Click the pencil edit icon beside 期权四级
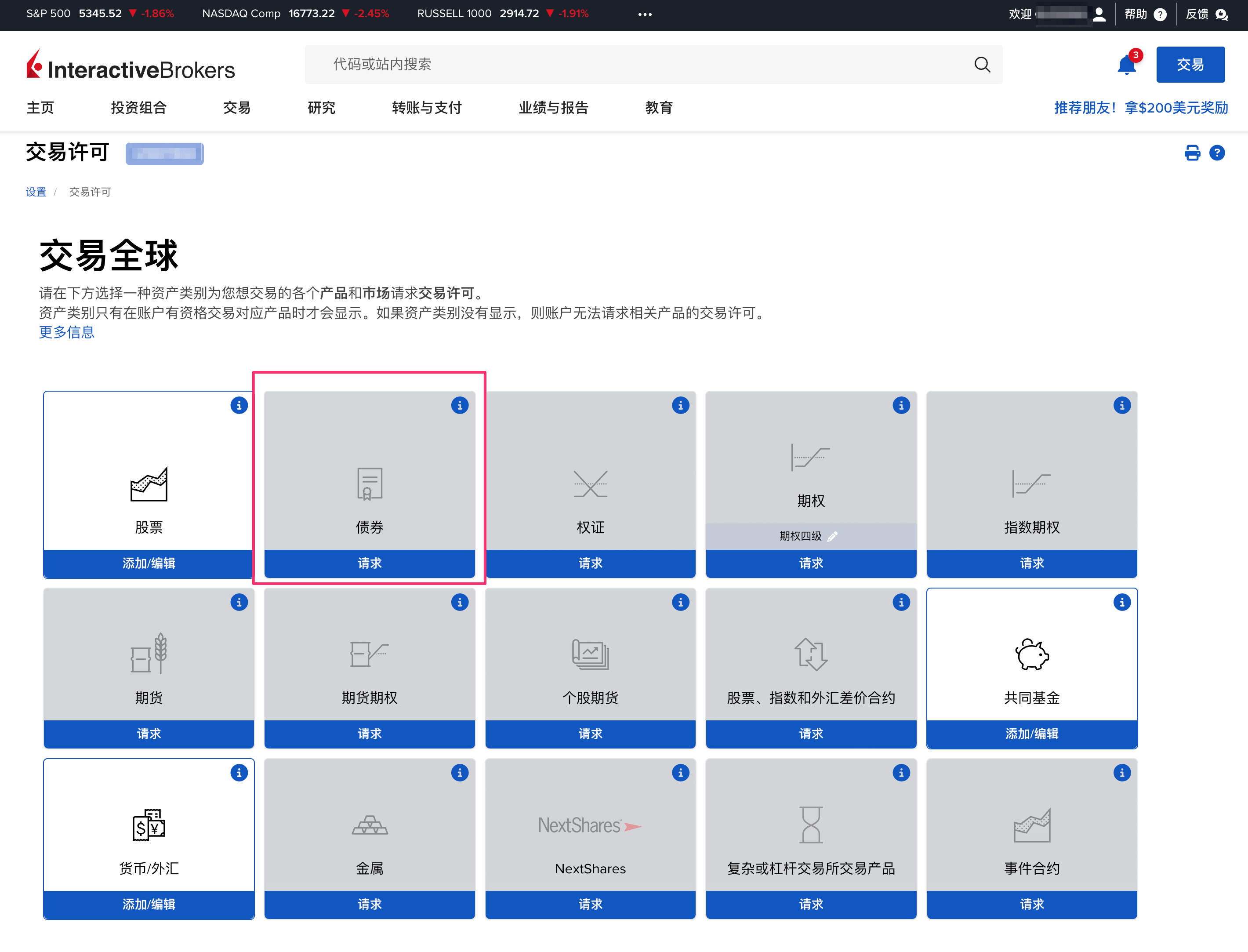The height and width of the screenshot is (952, 1248). (x=832, y=536)
